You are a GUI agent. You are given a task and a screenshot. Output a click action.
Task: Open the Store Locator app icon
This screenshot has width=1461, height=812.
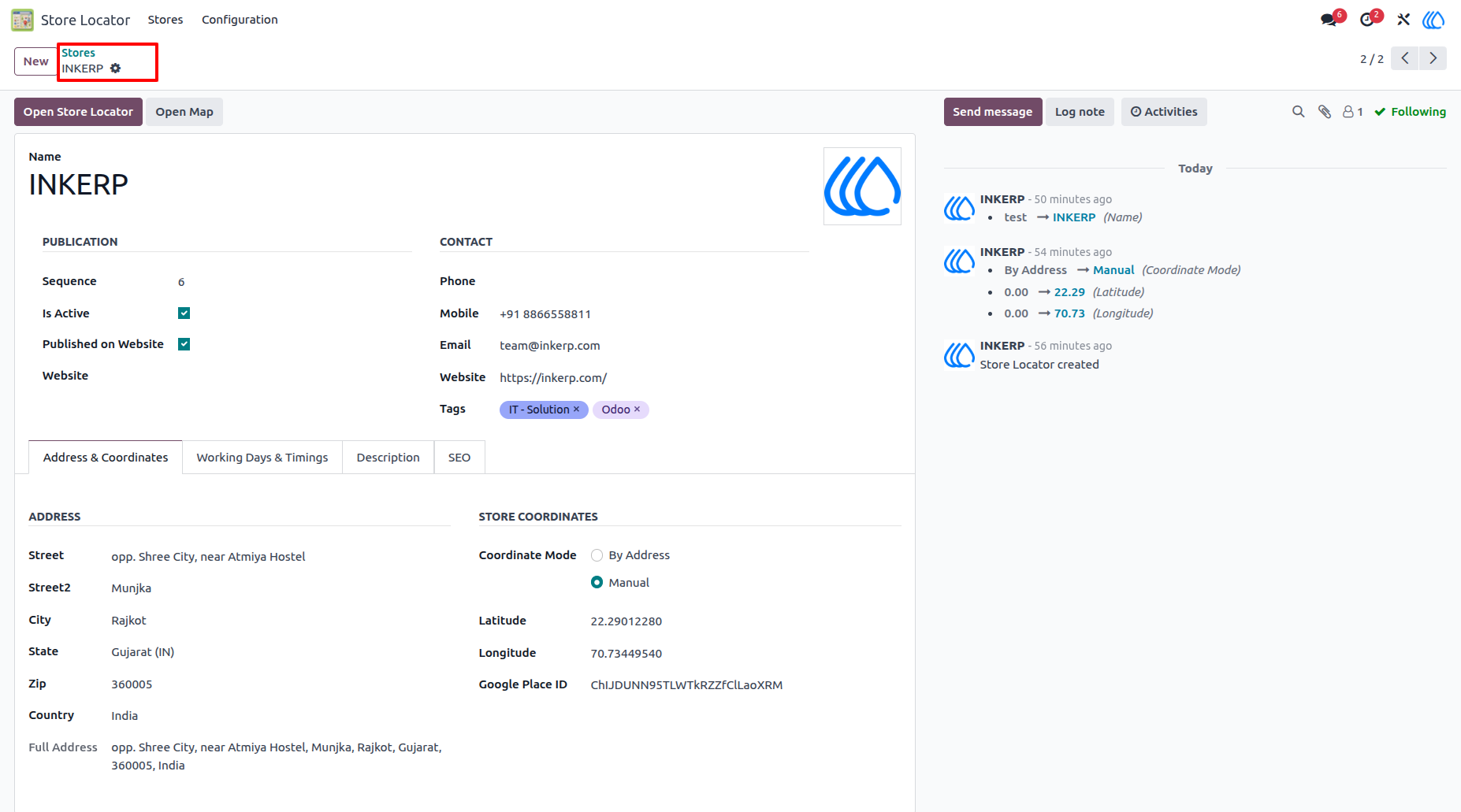(x=22, y=20)
